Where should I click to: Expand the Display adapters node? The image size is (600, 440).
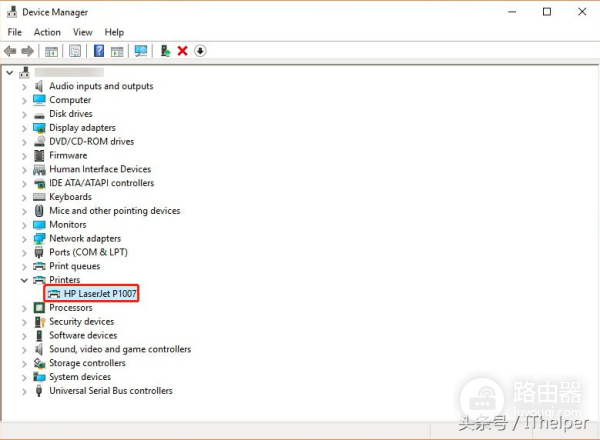(x=25, y=128)
